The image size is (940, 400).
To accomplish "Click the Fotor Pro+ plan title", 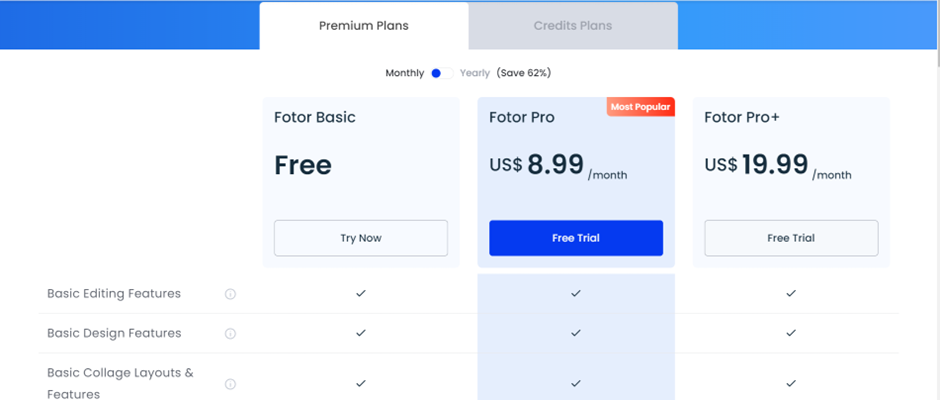I will point(742,117).
